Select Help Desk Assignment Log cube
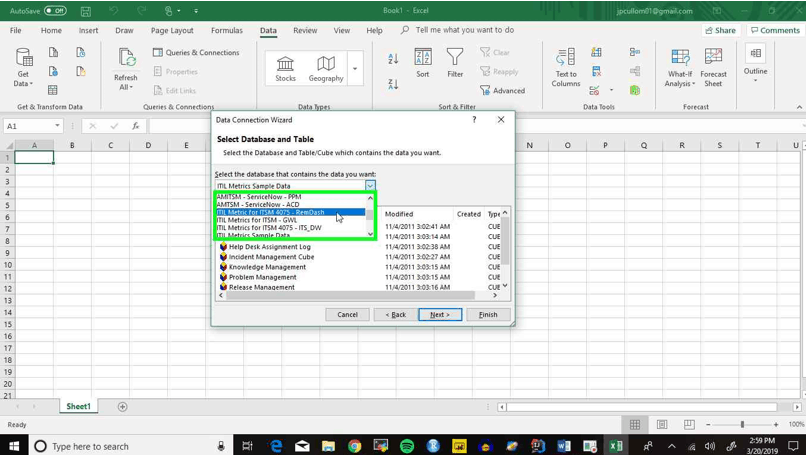 coord(269,247)
